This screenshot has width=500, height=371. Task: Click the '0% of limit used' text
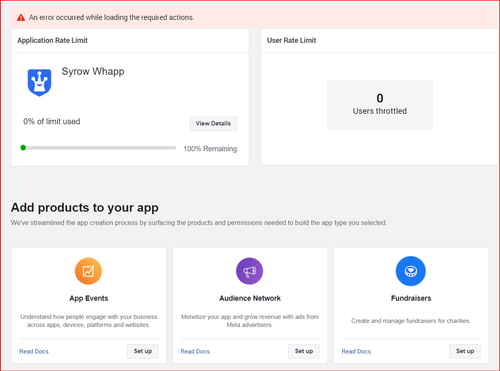tap(52, 121)
